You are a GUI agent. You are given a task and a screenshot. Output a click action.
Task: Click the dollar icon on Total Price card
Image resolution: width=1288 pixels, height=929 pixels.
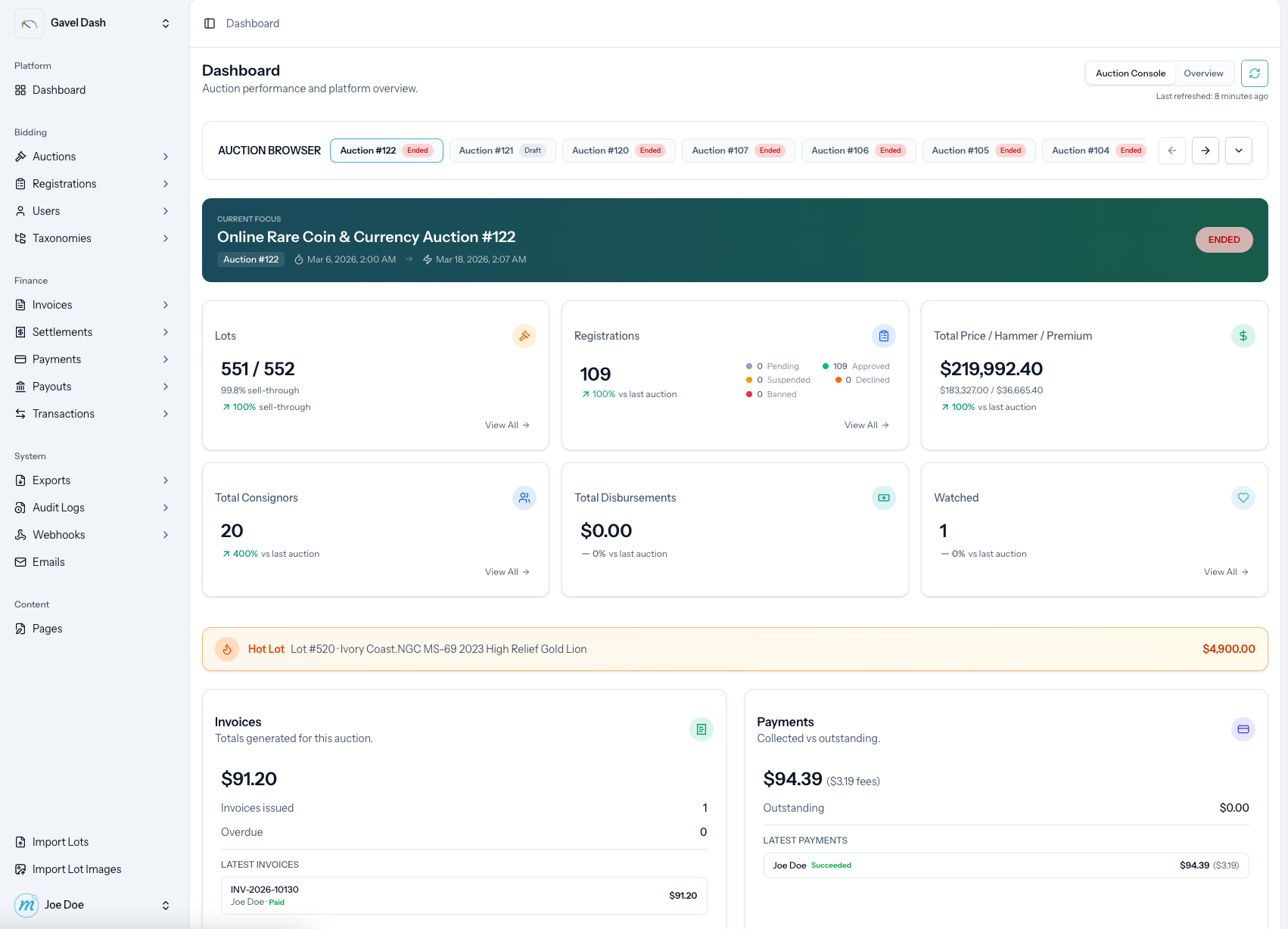(1243, 336)
